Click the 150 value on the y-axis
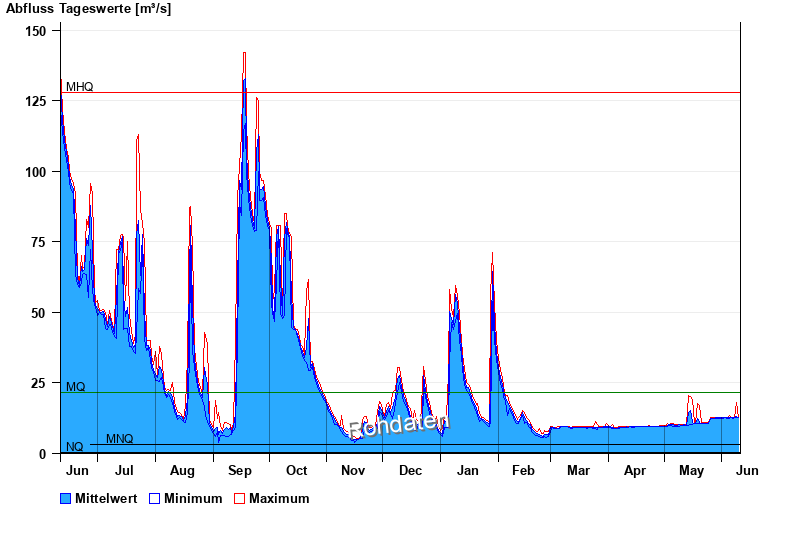This screenshot has height=550, width=800. point(36,31)
